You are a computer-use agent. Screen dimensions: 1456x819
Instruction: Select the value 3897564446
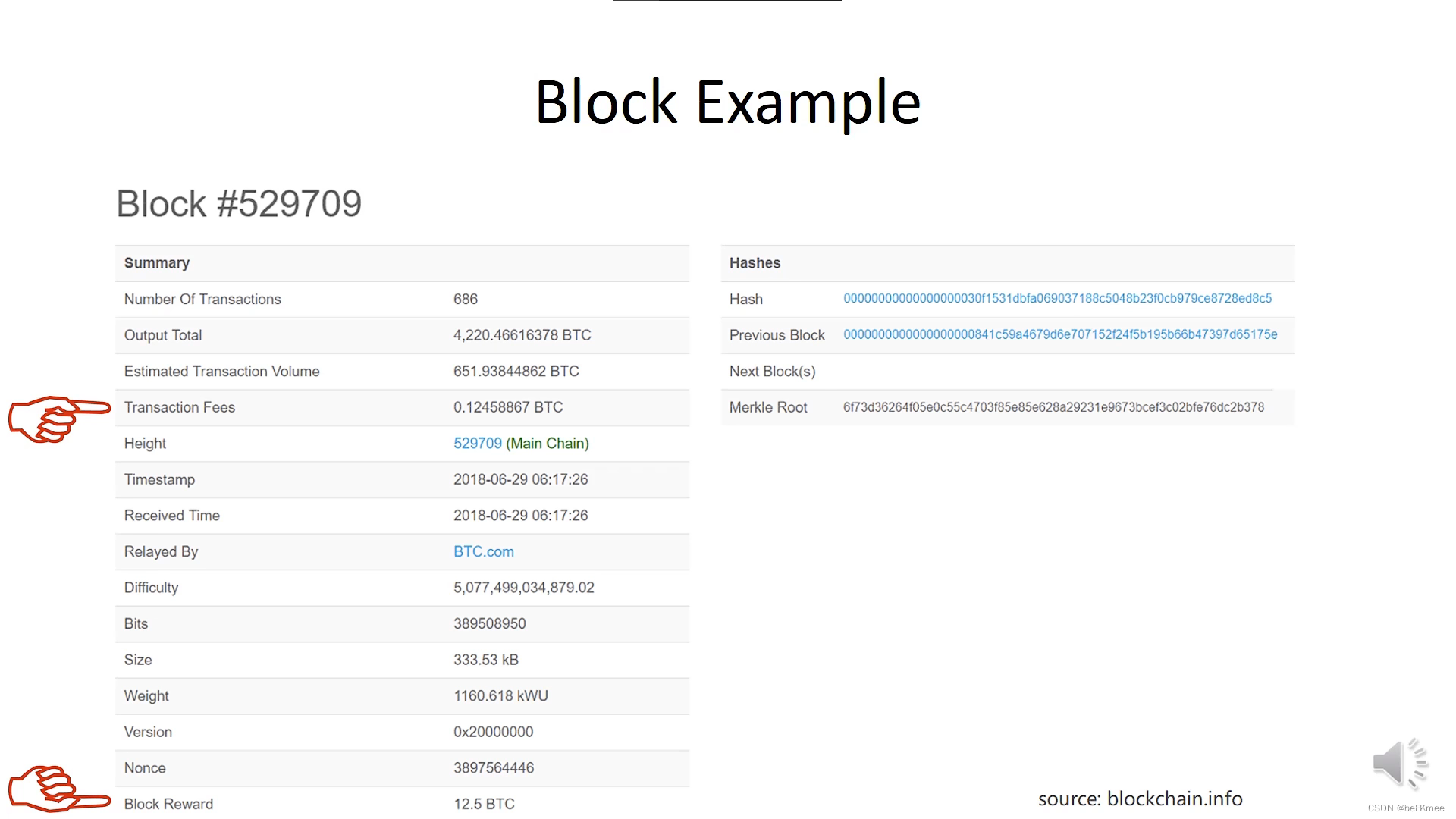coord(494,767)
